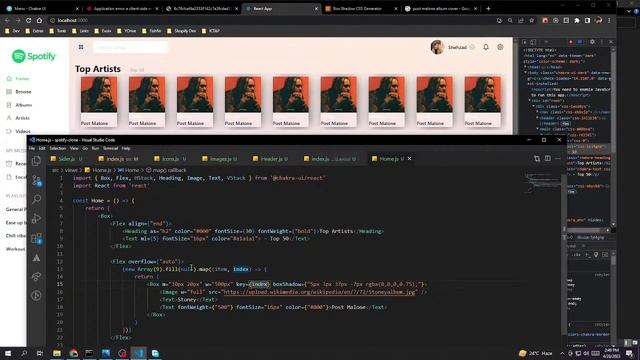Switch to Header.js editor tab
The width and height of the screenshot is (640, 360).
271,159
